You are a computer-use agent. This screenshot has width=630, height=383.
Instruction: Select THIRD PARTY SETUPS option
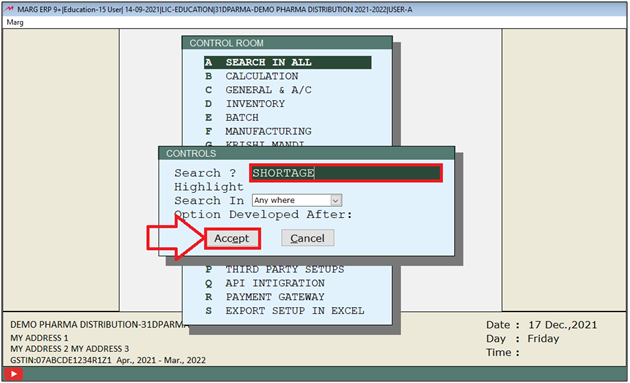(274, 269)
